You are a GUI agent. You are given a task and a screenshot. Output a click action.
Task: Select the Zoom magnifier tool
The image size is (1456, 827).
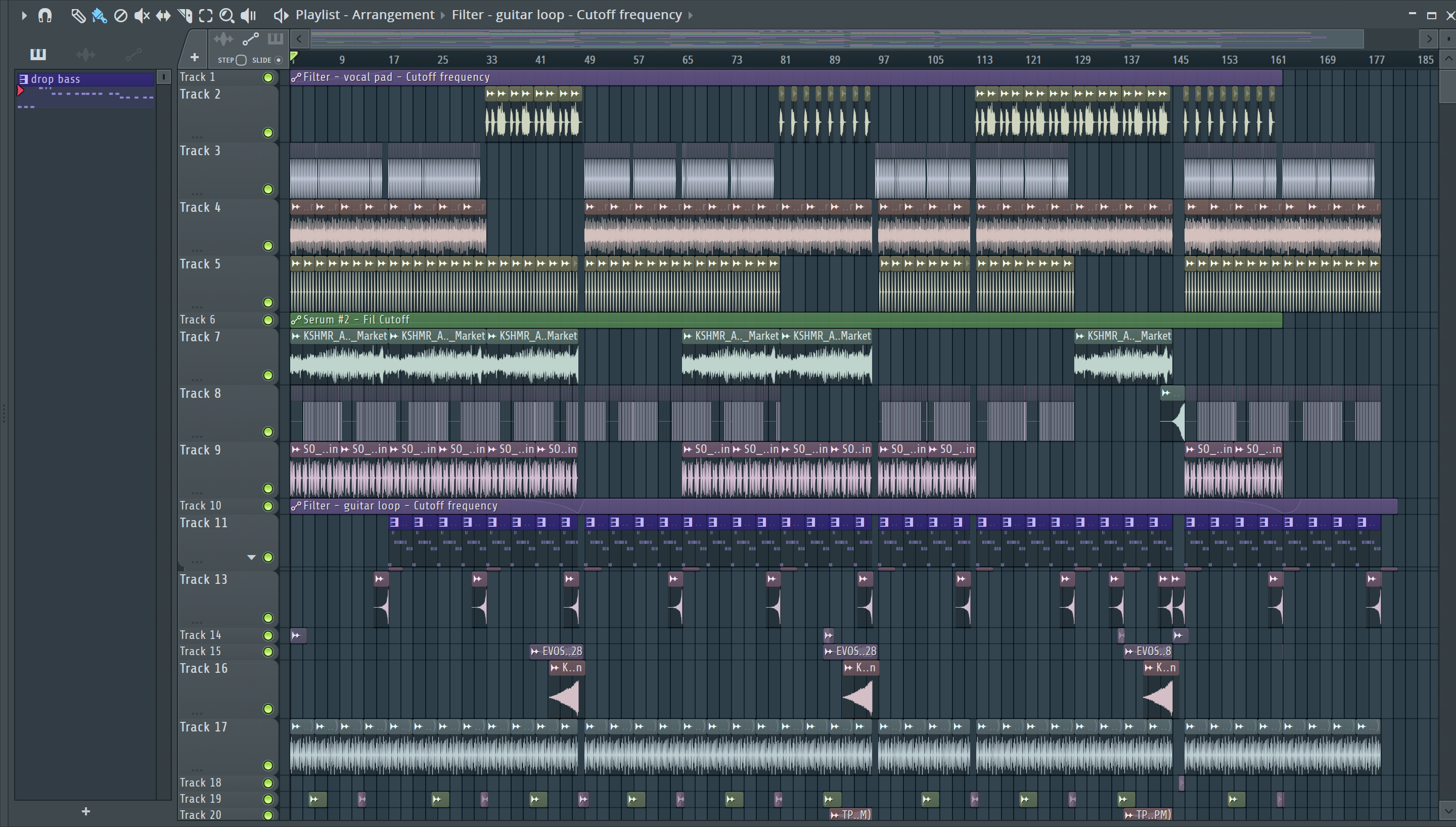226,15
